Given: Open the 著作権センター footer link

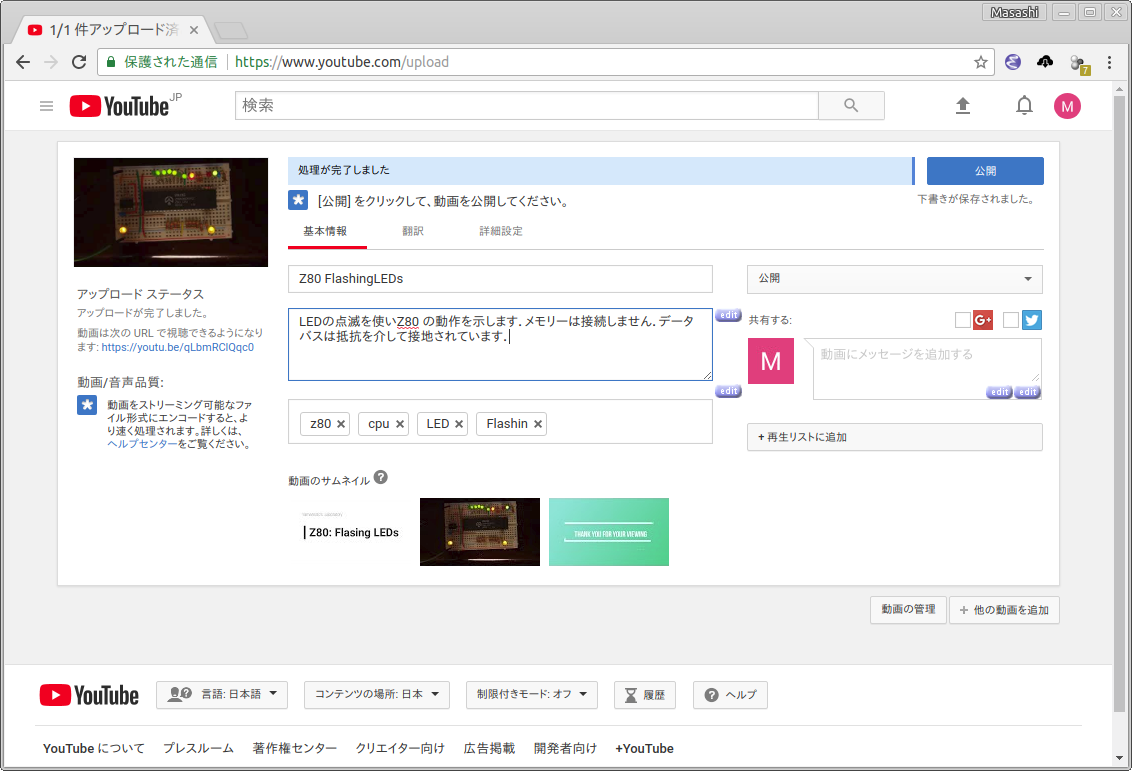Looking at the screenshot, I should tap(295, 749).
